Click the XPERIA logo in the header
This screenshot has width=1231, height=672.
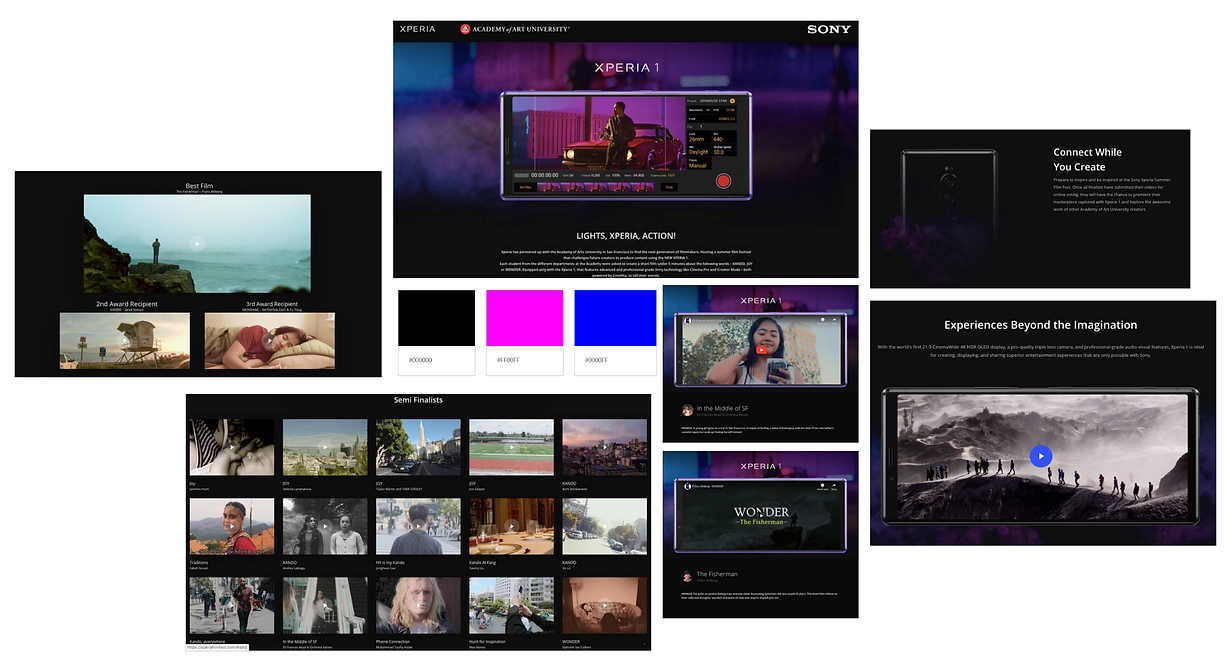tap(418, 29)
